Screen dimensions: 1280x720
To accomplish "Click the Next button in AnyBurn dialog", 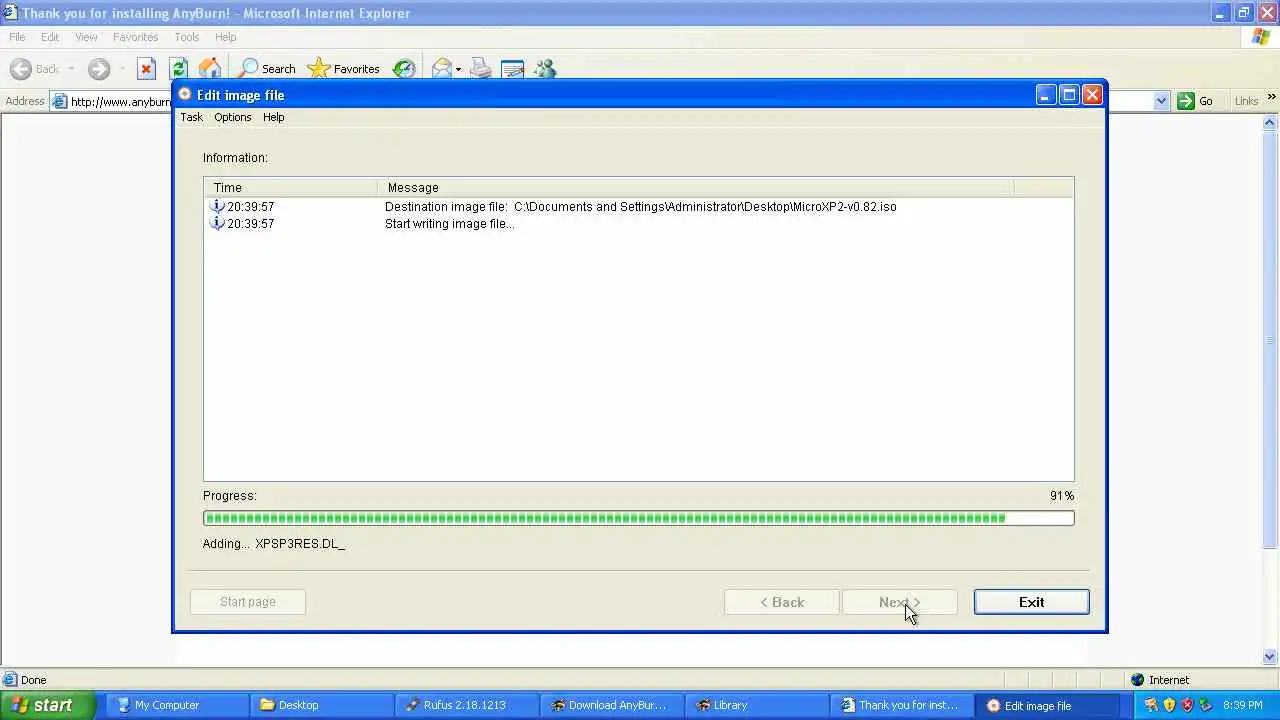I will 900,602.
